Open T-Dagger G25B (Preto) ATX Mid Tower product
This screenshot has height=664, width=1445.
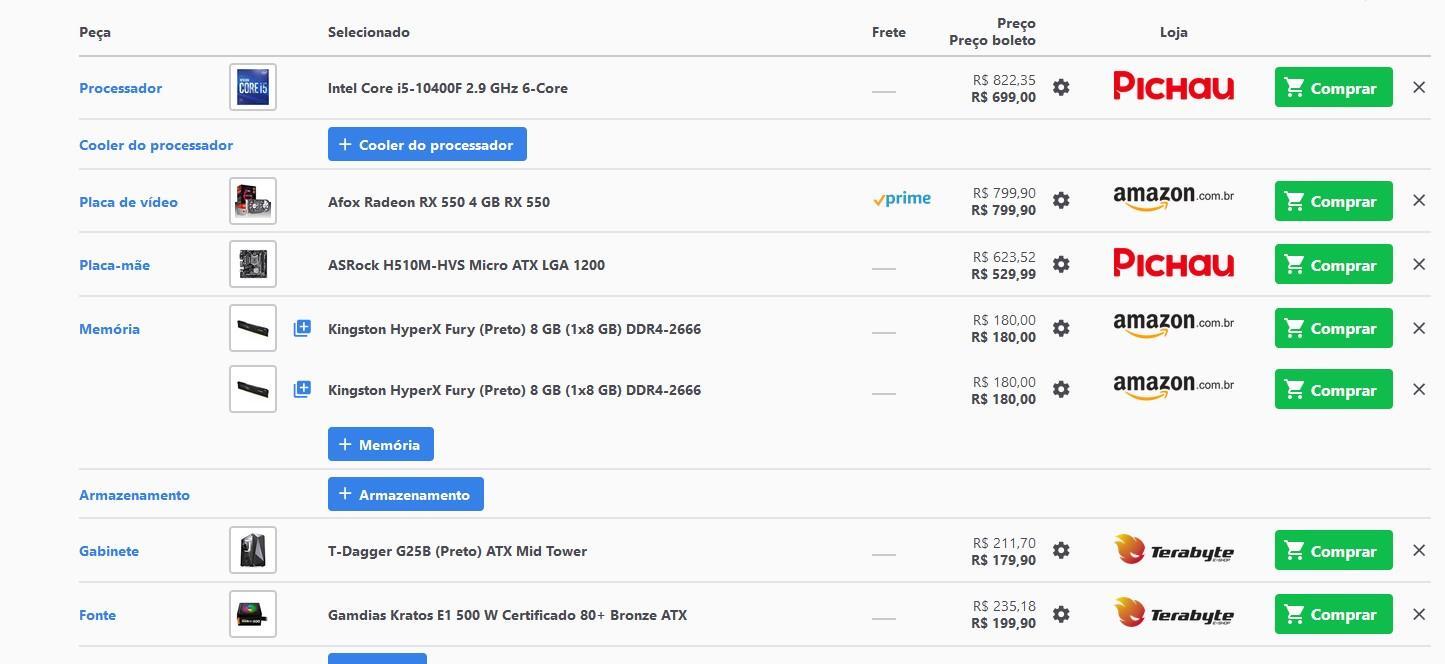pyautogui.click(x=457, y=551)
